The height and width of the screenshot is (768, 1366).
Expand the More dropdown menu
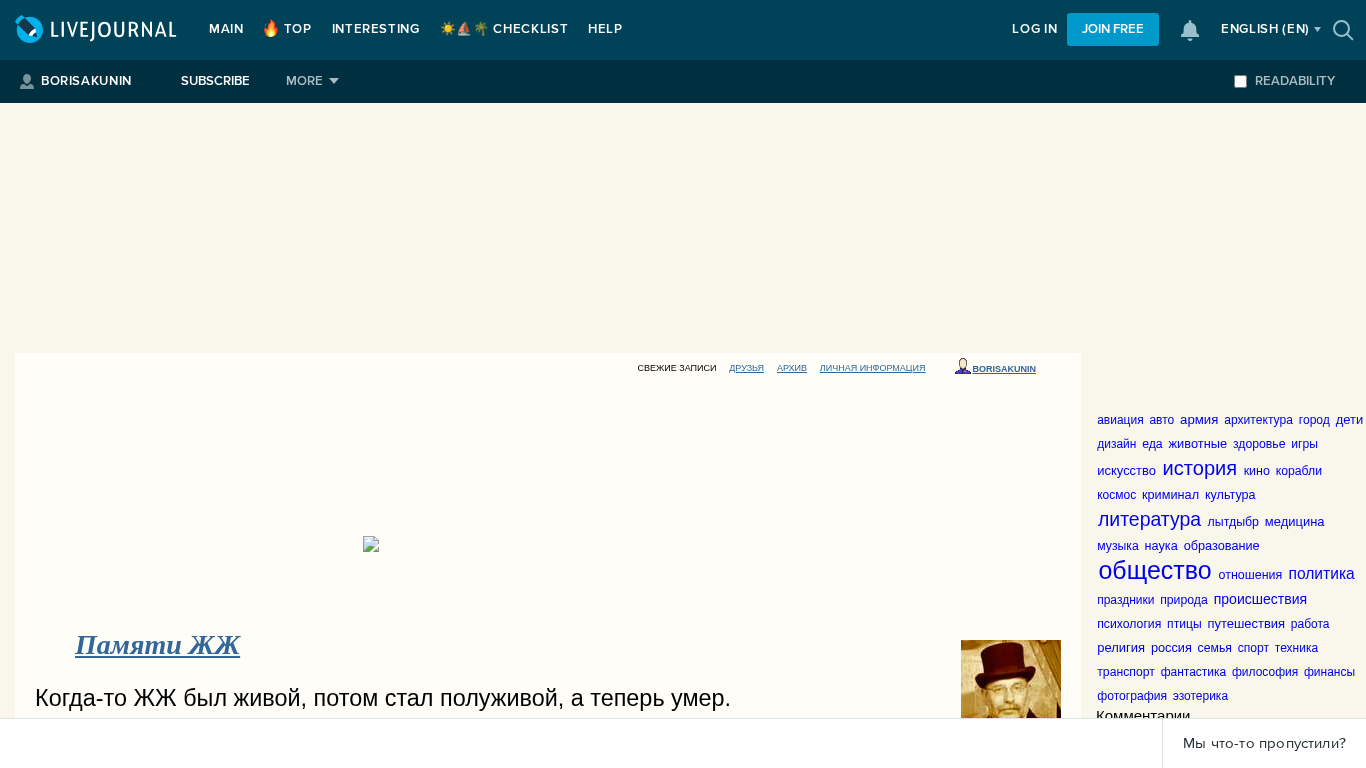pos(312,81)
